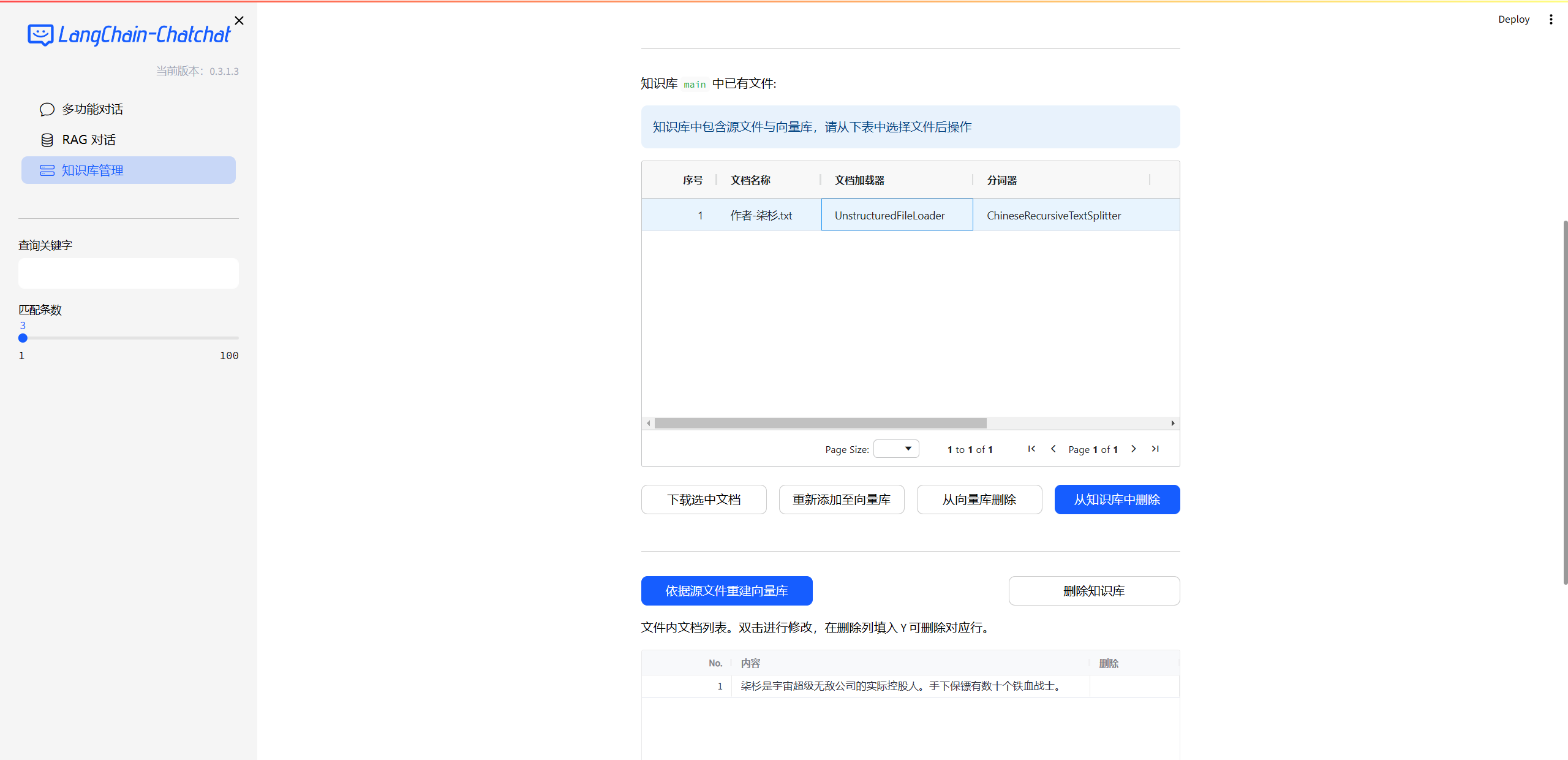The height and width of the screenshot is (760, 1568).
Task: Open the Page Size dropdown
Action: [x=896, y=449]
